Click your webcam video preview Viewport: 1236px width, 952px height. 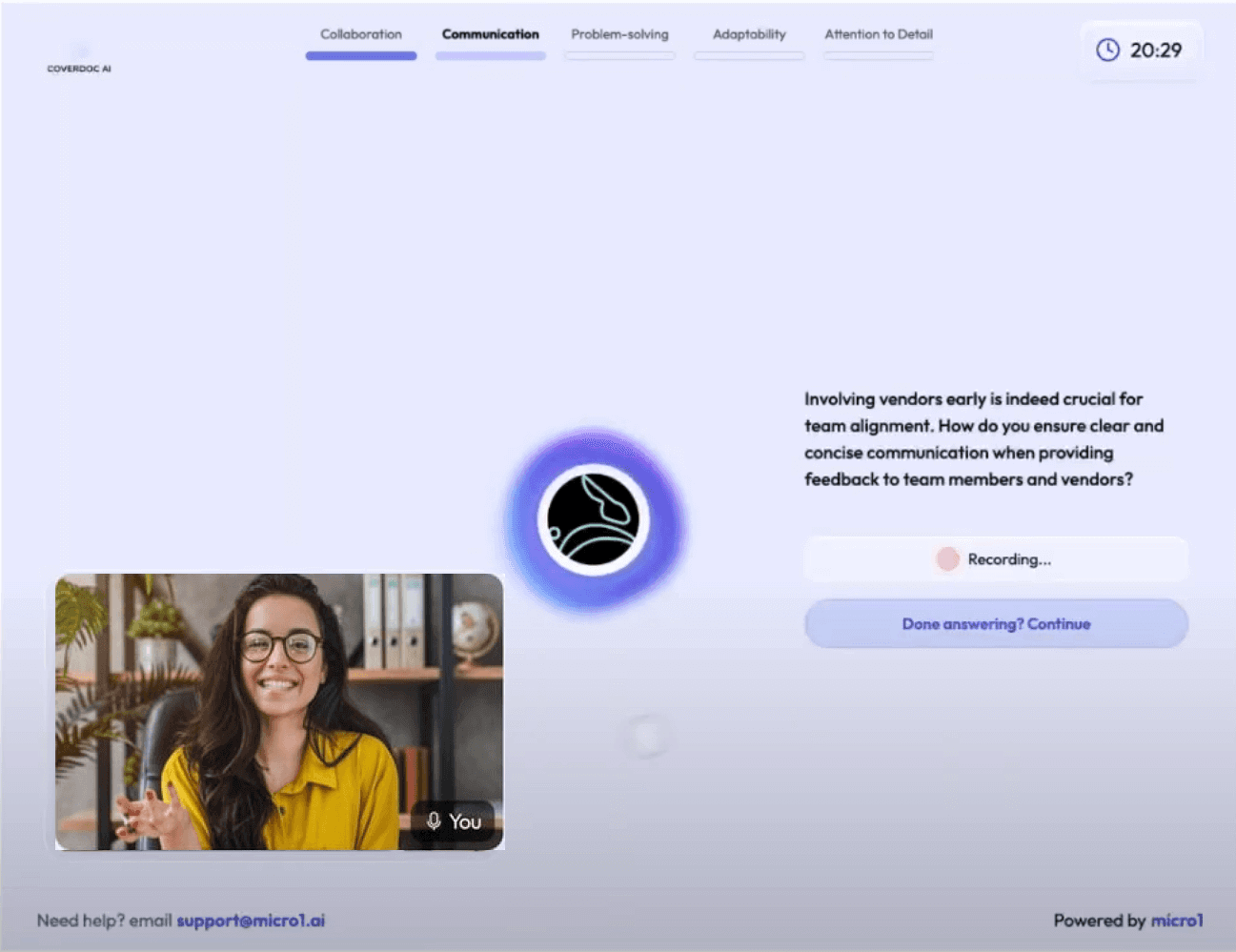tap(278, 711)
